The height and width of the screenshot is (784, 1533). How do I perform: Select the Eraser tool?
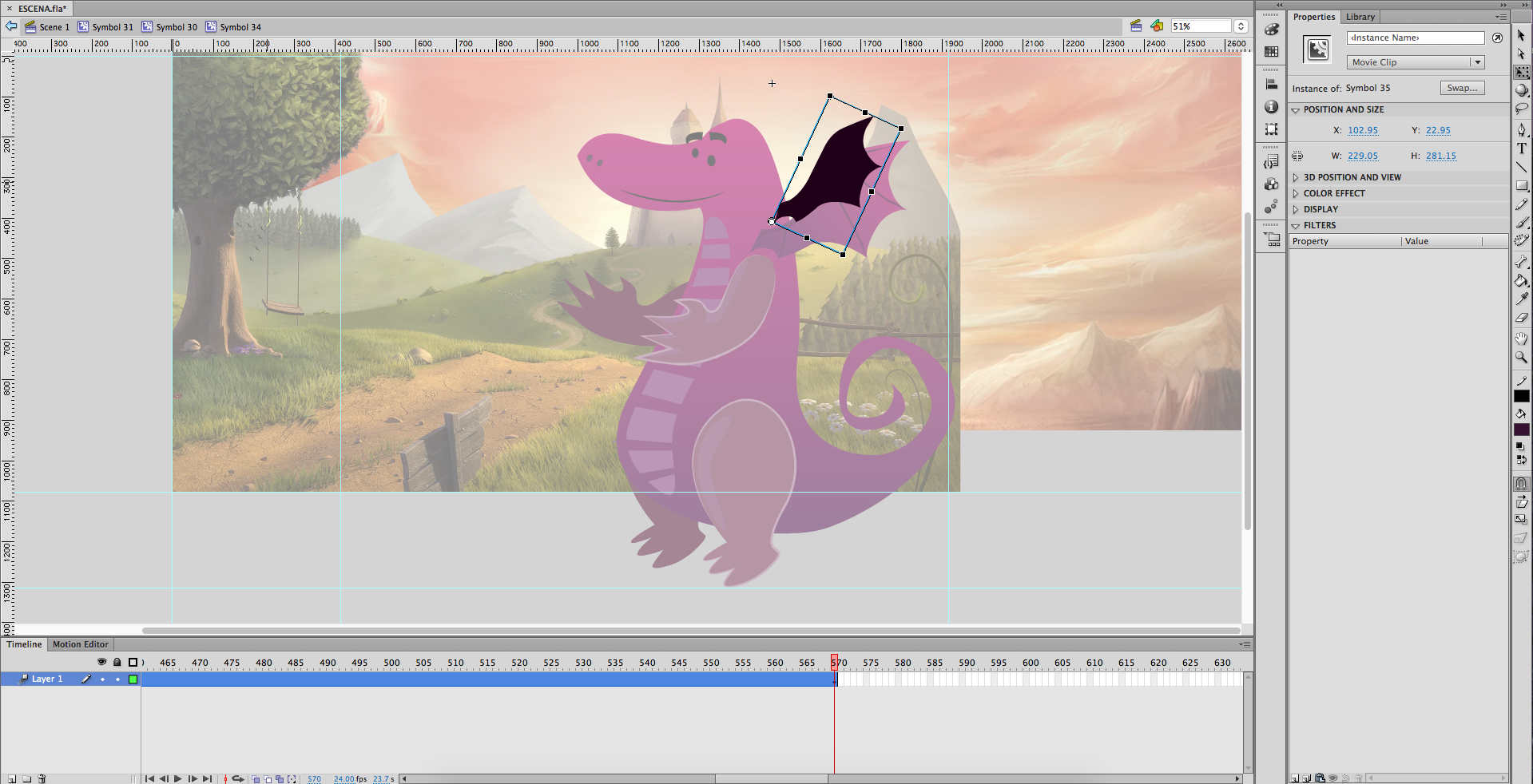point(1521,318)
